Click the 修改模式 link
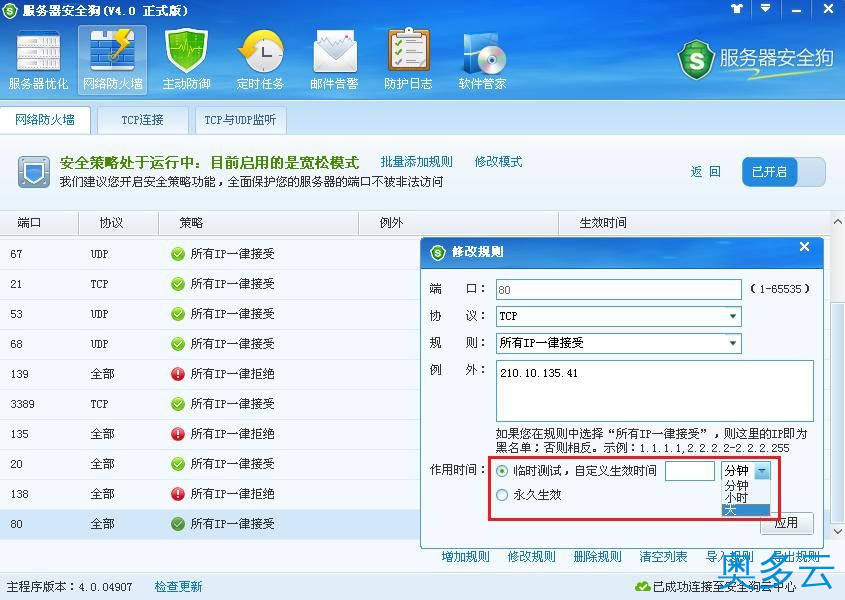845x600 pixels. [x=498, y=162]
